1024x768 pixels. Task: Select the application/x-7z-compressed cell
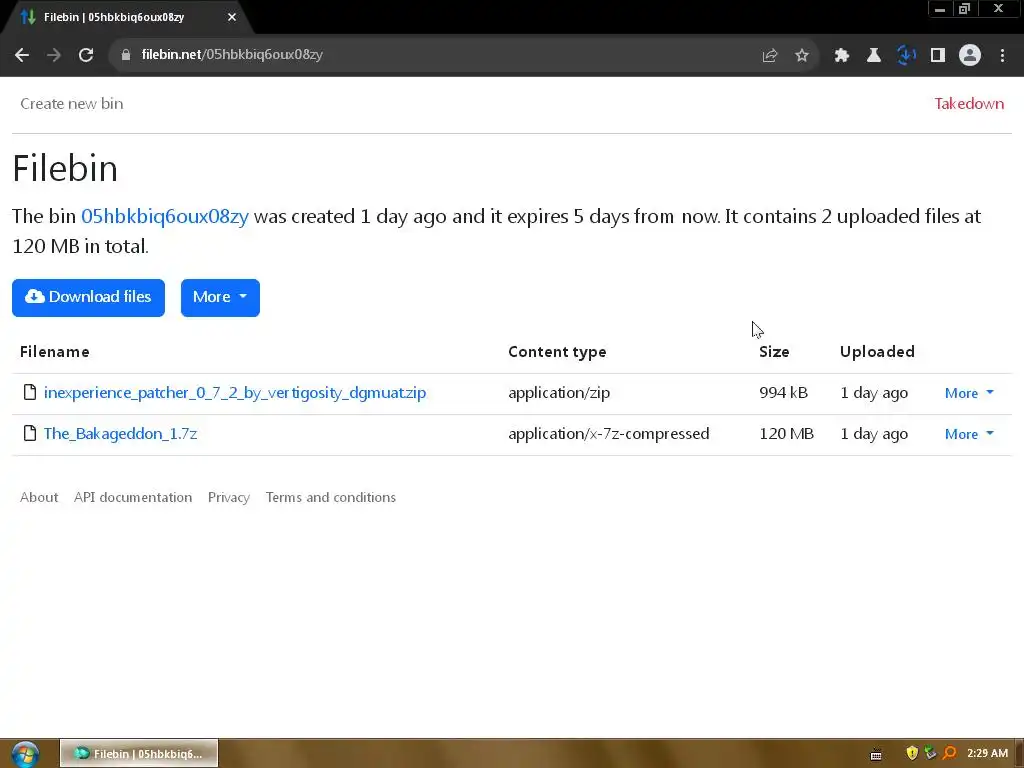[609, 434]
